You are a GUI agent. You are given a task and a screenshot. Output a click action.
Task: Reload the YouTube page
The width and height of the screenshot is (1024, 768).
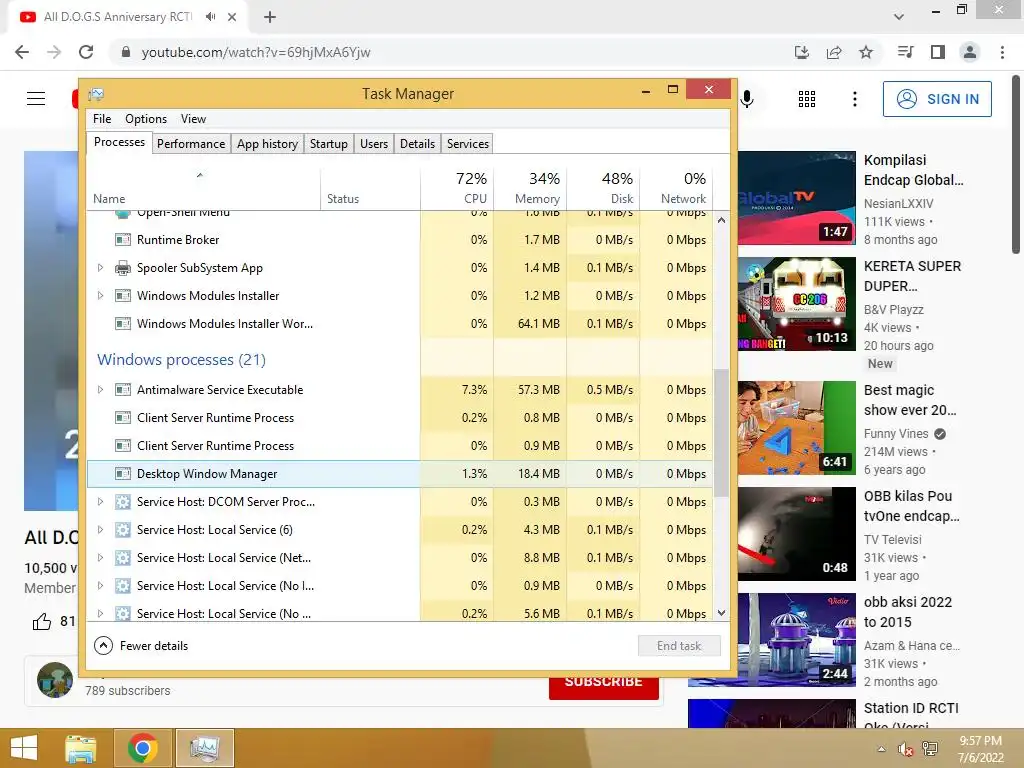tap(86, 52)
